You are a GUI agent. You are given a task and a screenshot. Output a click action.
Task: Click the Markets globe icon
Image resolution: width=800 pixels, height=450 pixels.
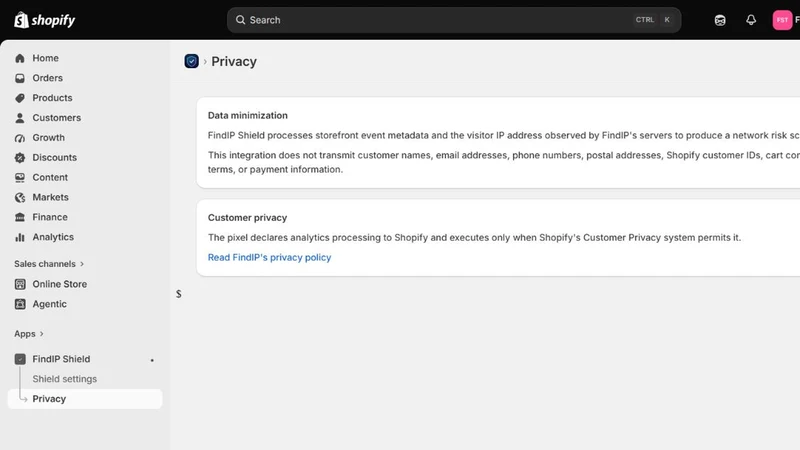20,197
